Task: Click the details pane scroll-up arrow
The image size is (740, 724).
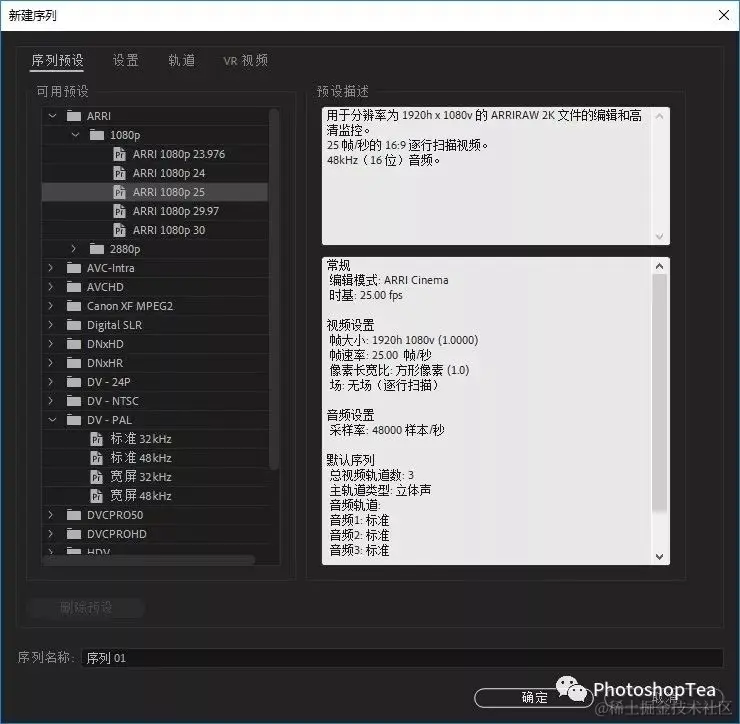Action: click(659, 266)
